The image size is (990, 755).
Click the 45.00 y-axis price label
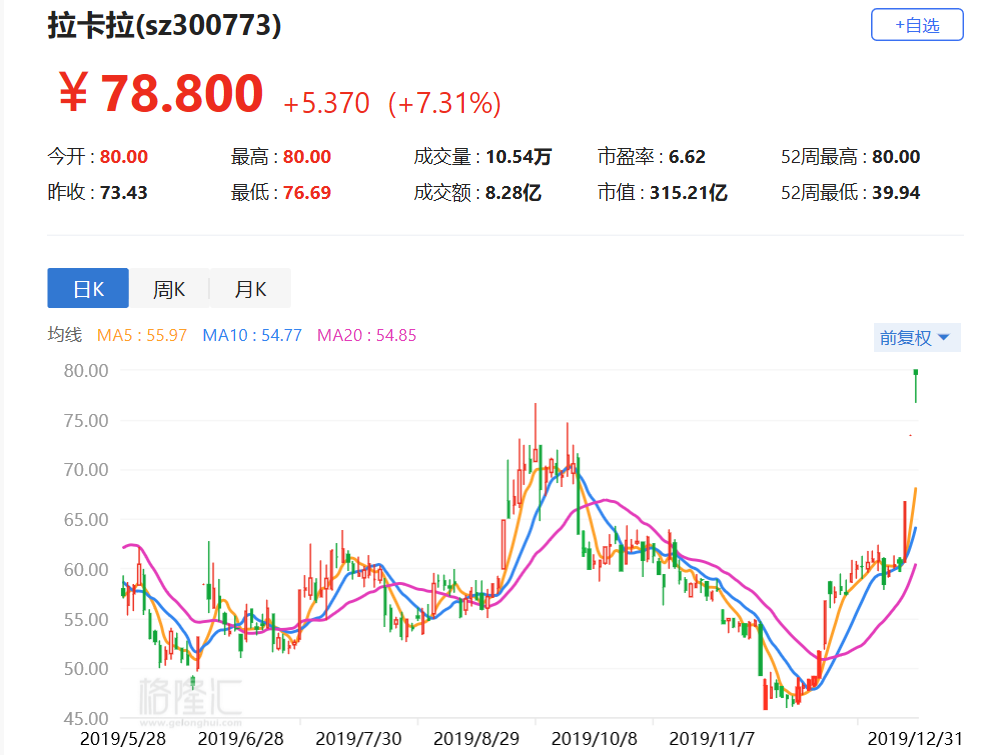tap(86, 718)
